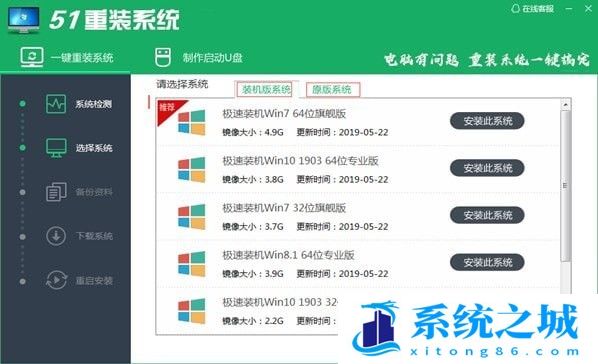Image resolution: width=598 pixels, height=364 pixels.
Task: Click Windows logo of Win8.1 entry
Action: tap(192, 264)
